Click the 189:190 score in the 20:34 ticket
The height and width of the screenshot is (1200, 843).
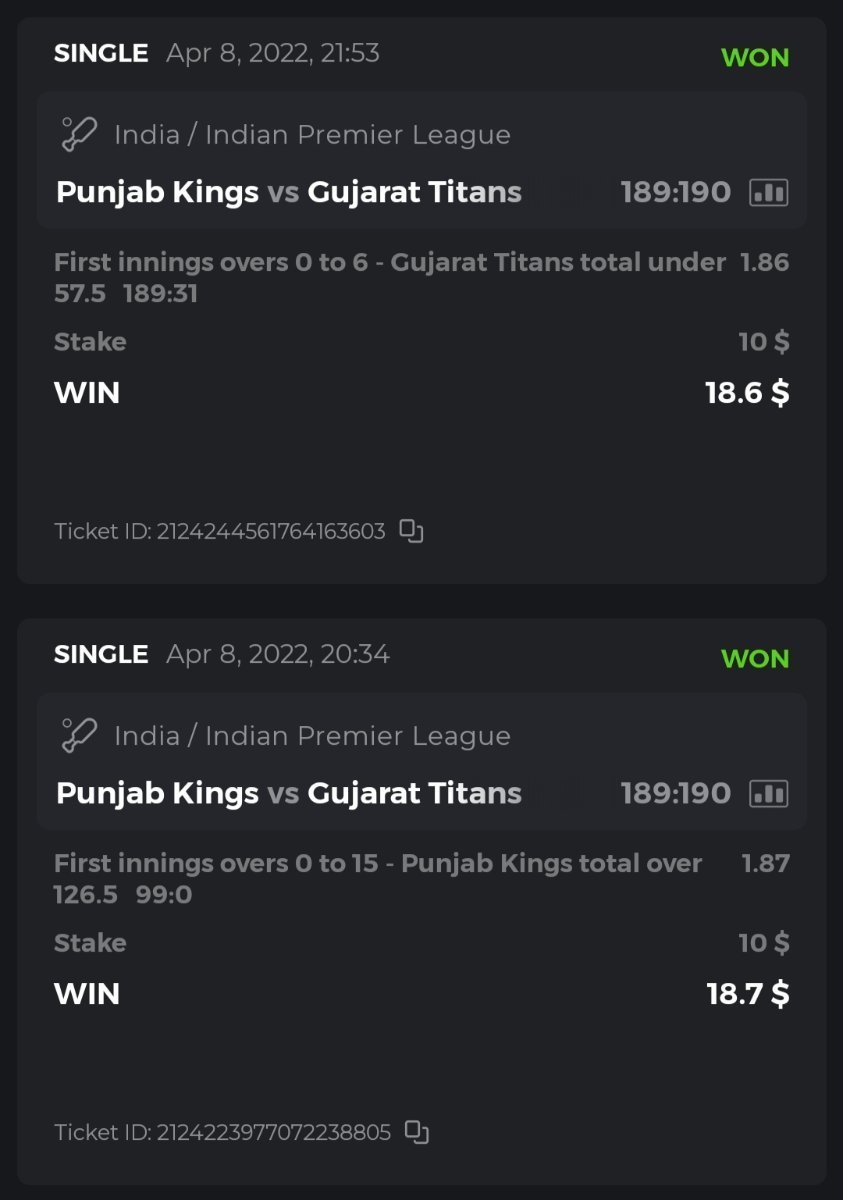(x=676, y=793)
